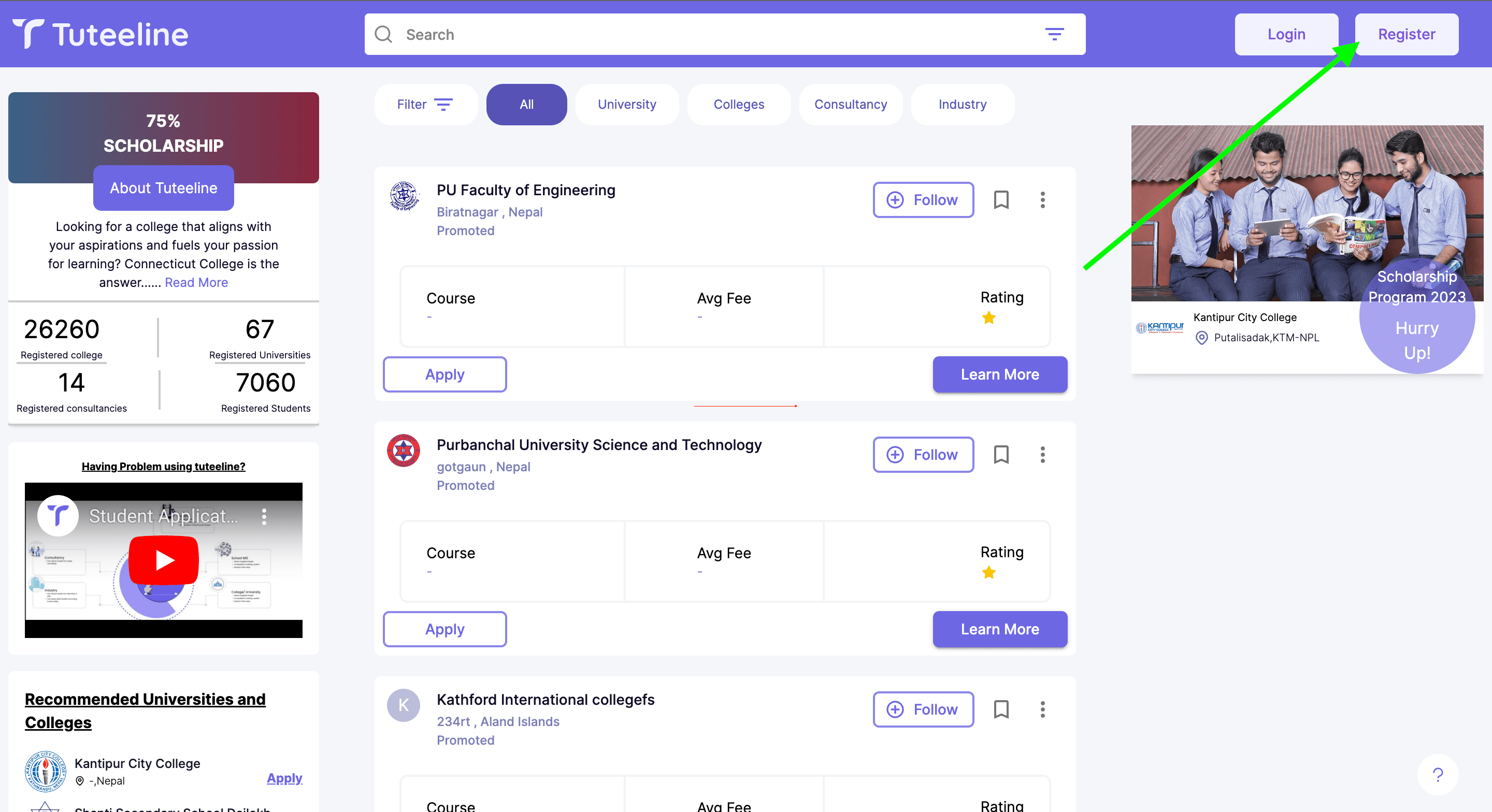Open YouTube video options three-dot icon

pos(264,516)
